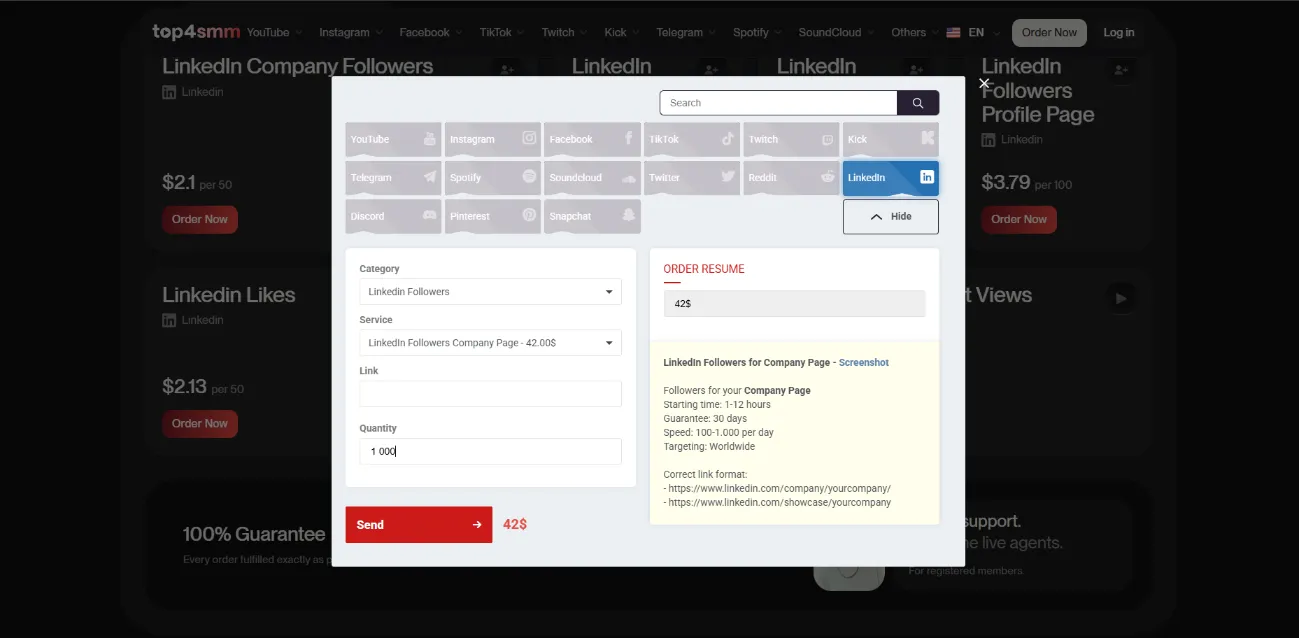Pick the Pinterest platform tile
The image size is (1299, 638).
coord(493,216)
